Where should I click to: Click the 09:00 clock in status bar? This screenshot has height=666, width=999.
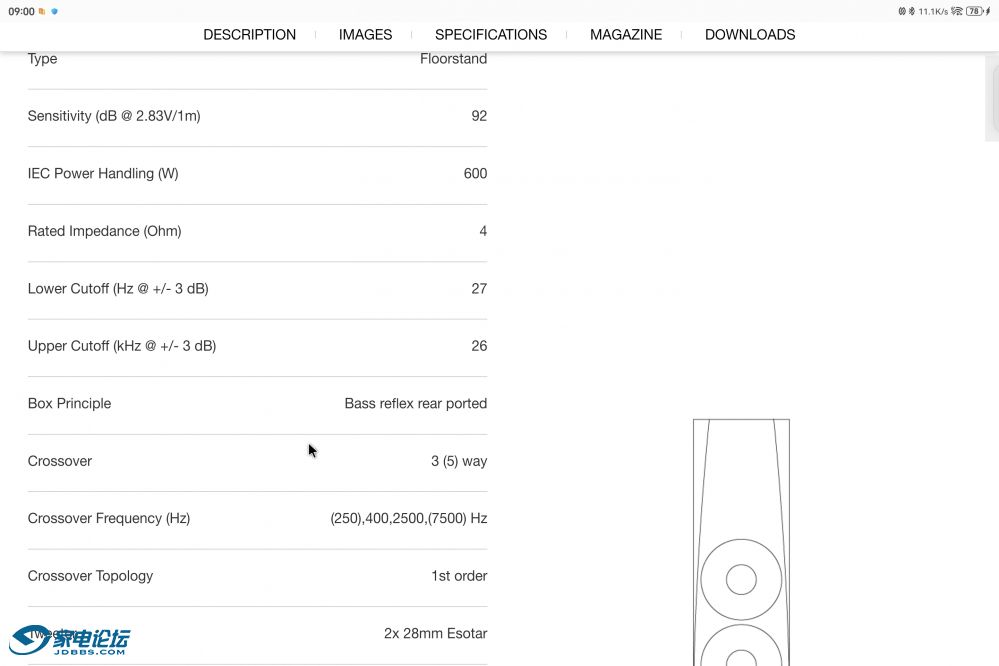pyautogui.click(x=21, y=12)
